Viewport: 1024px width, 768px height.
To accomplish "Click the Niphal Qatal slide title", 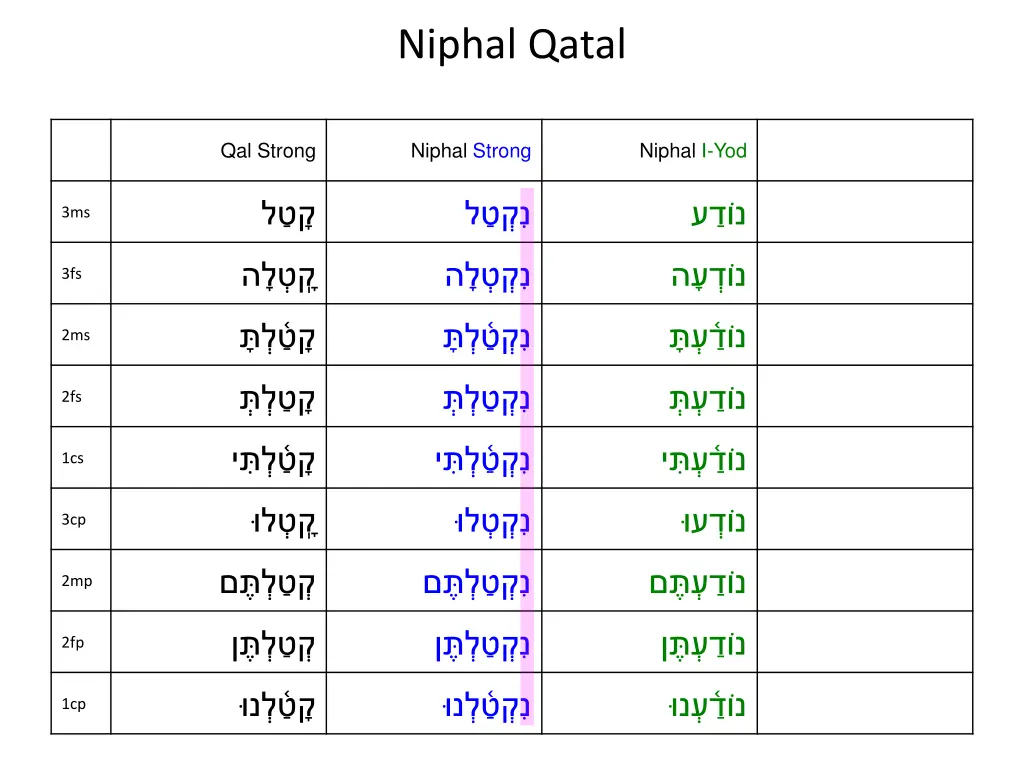I will [x=512, y=45].
